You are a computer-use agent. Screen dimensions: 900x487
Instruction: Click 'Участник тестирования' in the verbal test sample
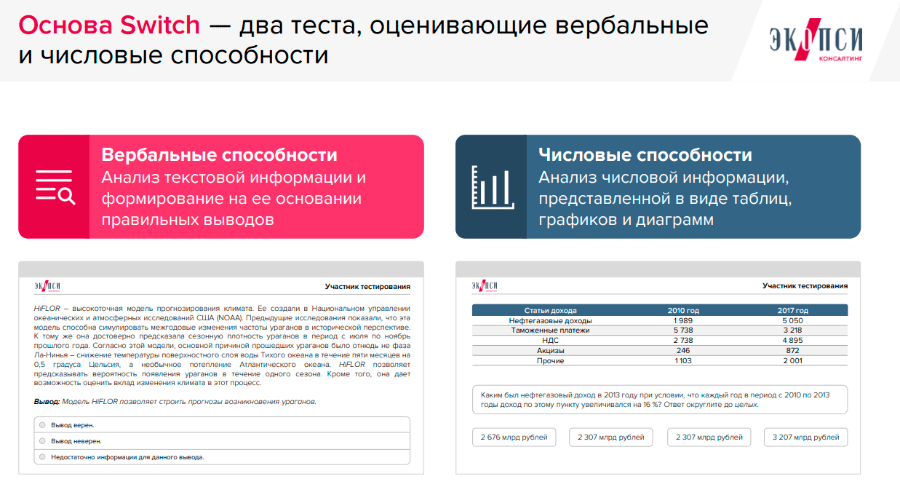pyautogui.click(x=367, y=286)
